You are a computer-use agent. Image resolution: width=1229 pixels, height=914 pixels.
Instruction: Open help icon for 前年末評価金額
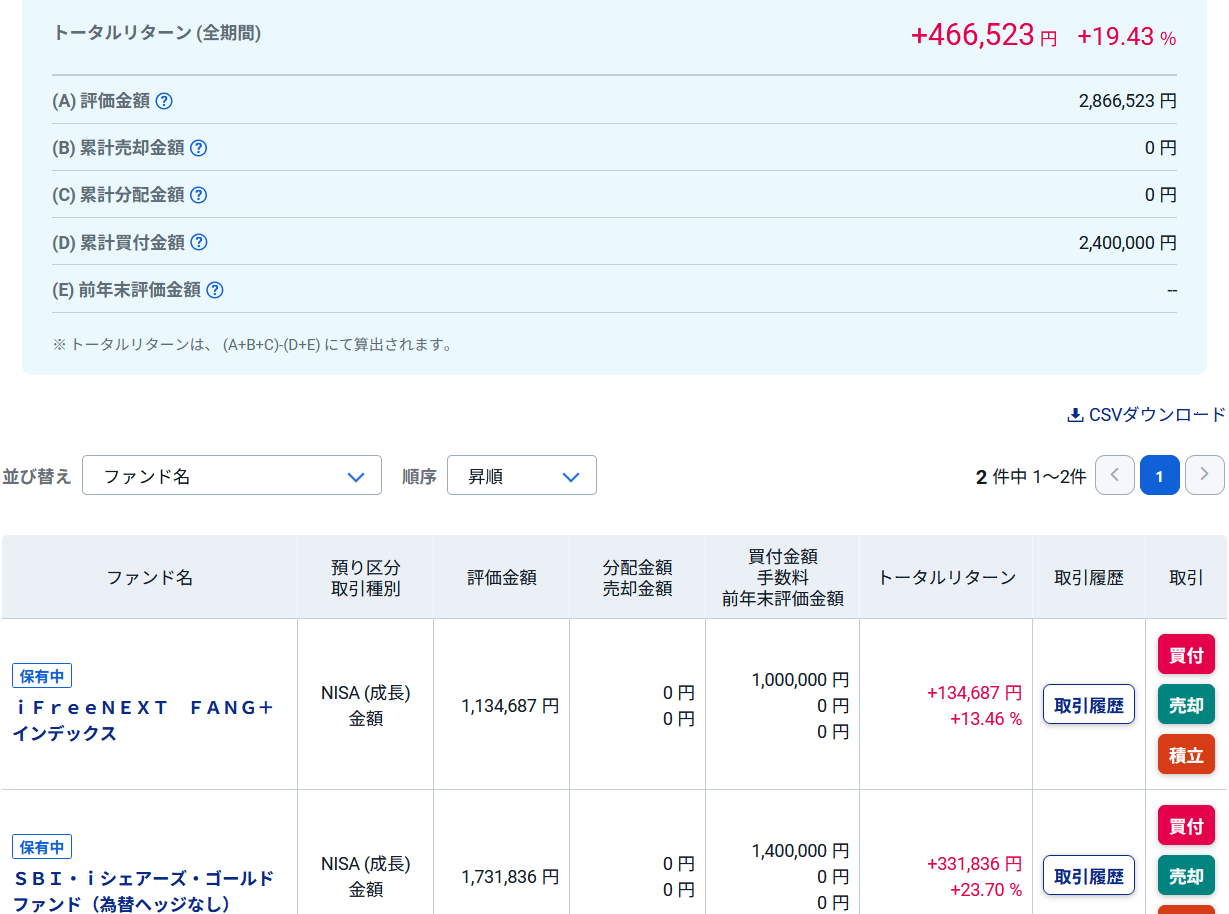tap(214, 290)
